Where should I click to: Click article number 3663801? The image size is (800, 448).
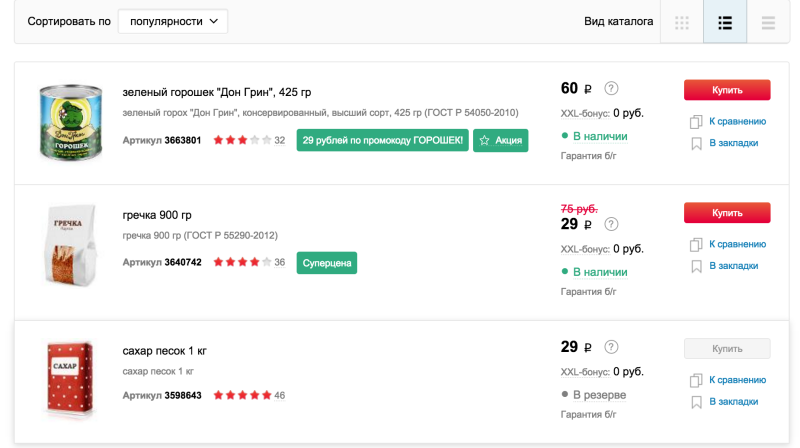pos(183,140)
